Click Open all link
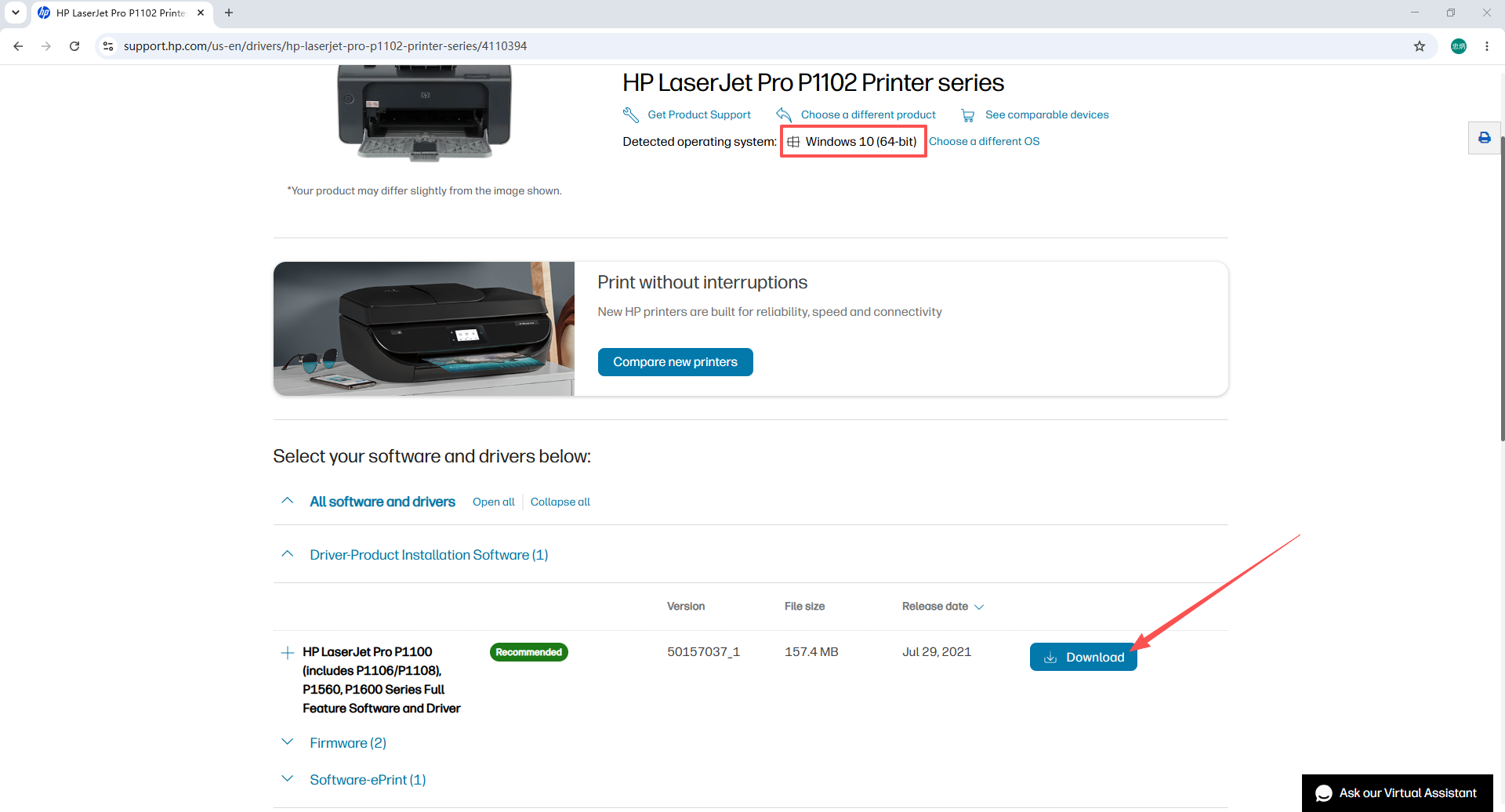 [494, 502]
